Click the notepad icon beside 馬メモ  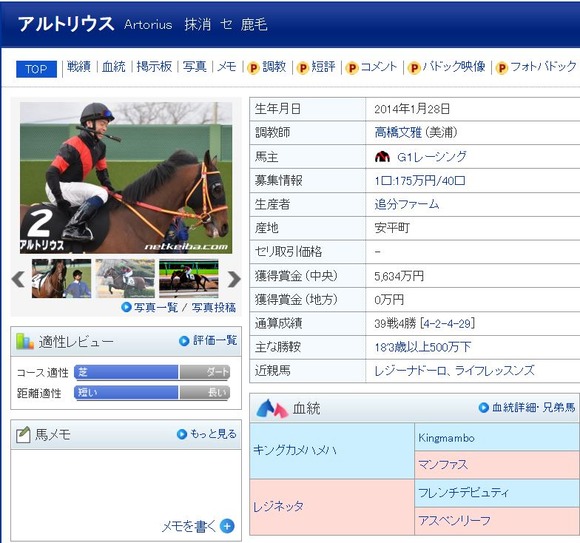23,435
